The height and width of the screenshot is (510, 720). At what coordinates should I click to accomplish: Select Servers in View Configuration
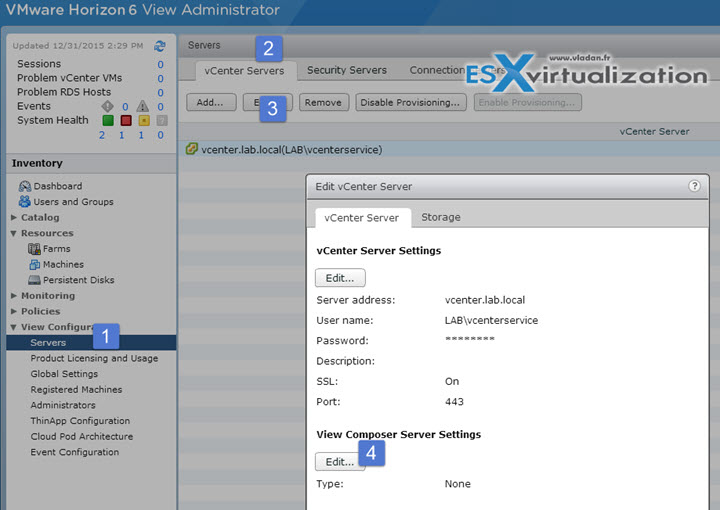tap(91, 342)
